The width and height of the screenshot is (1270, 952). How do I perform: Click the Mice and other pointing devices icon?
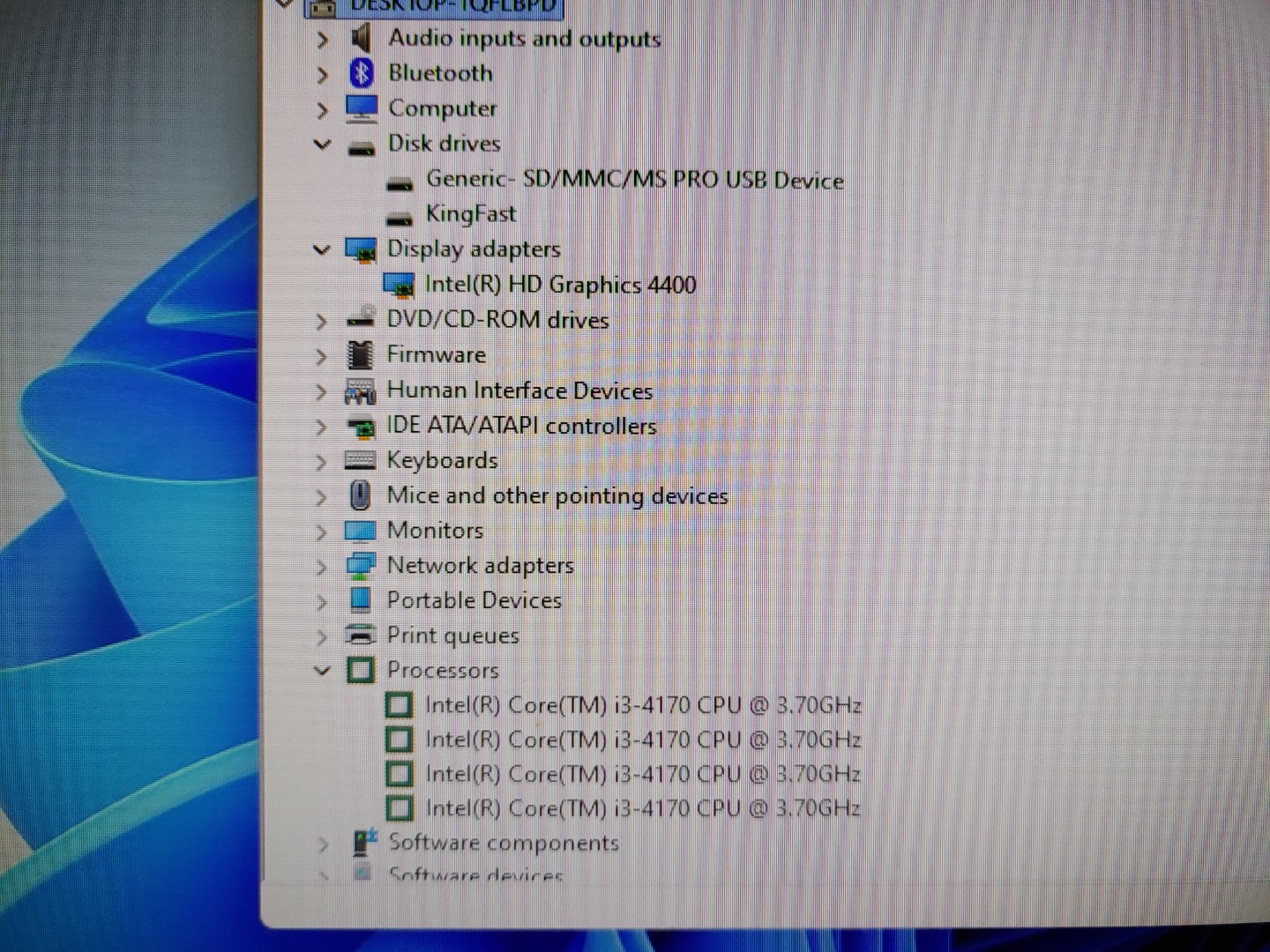click(x=360, y=495)
